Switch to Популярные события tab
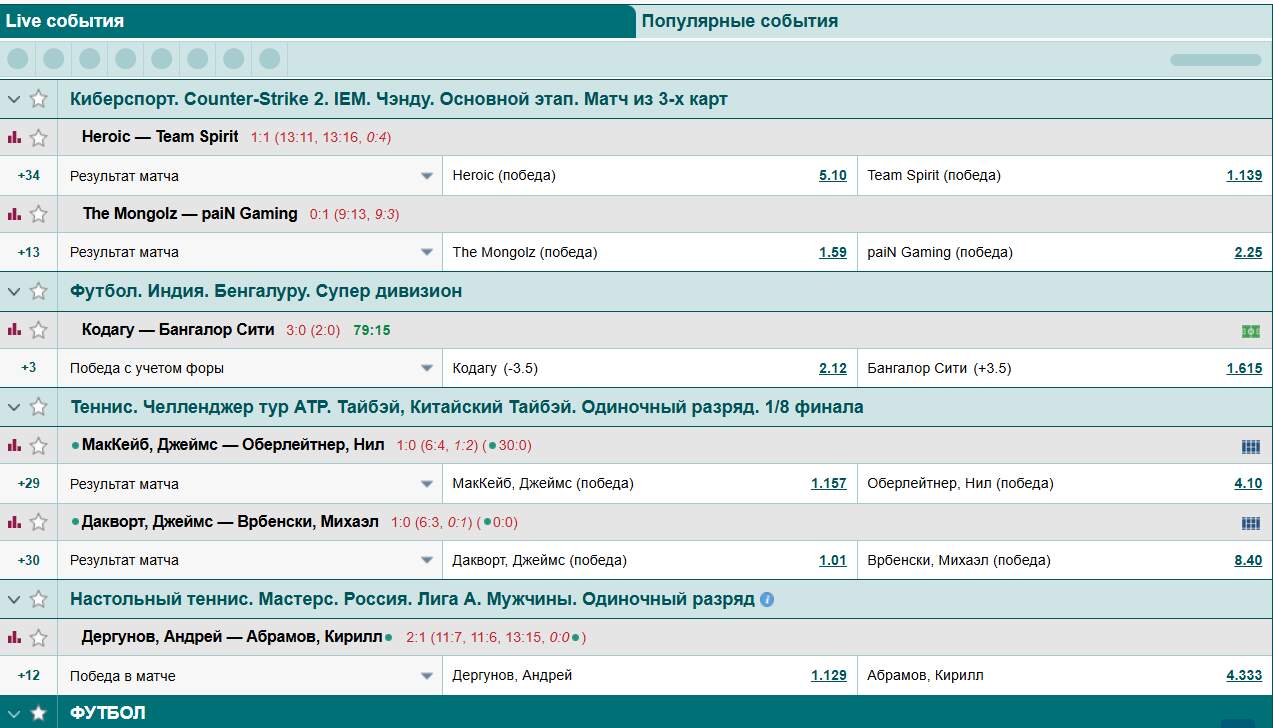 pyautogui.click(x=740, y=21)
